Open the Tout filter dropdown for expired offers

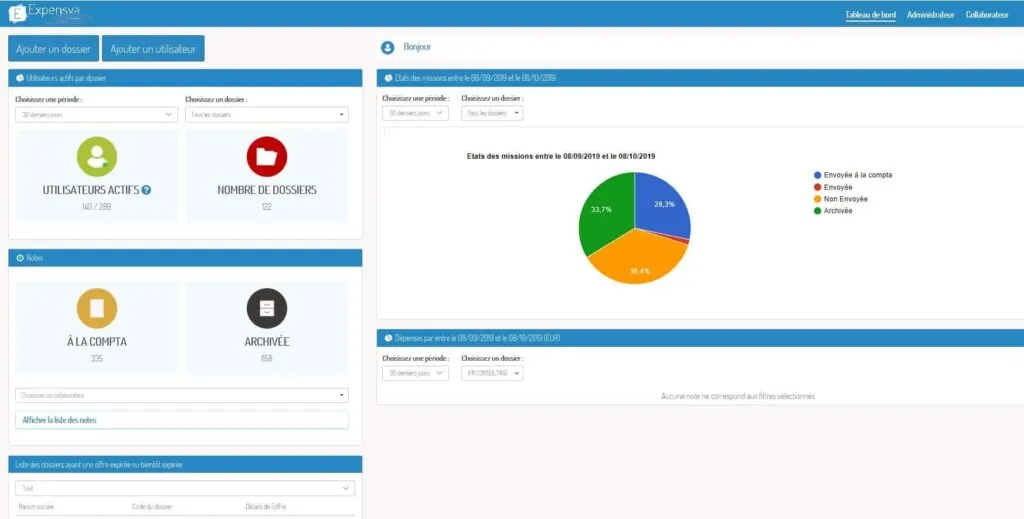point(185,488)
